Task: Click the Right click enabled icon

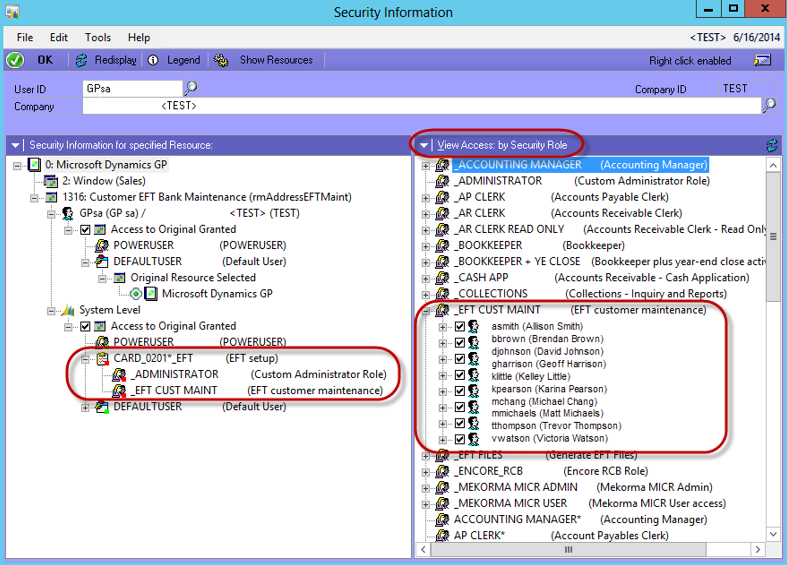Action: 762,61
